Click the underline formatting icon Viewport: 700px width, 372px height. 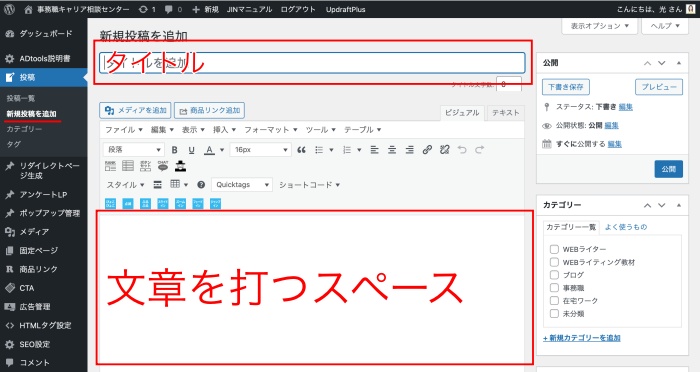(192, 150)
